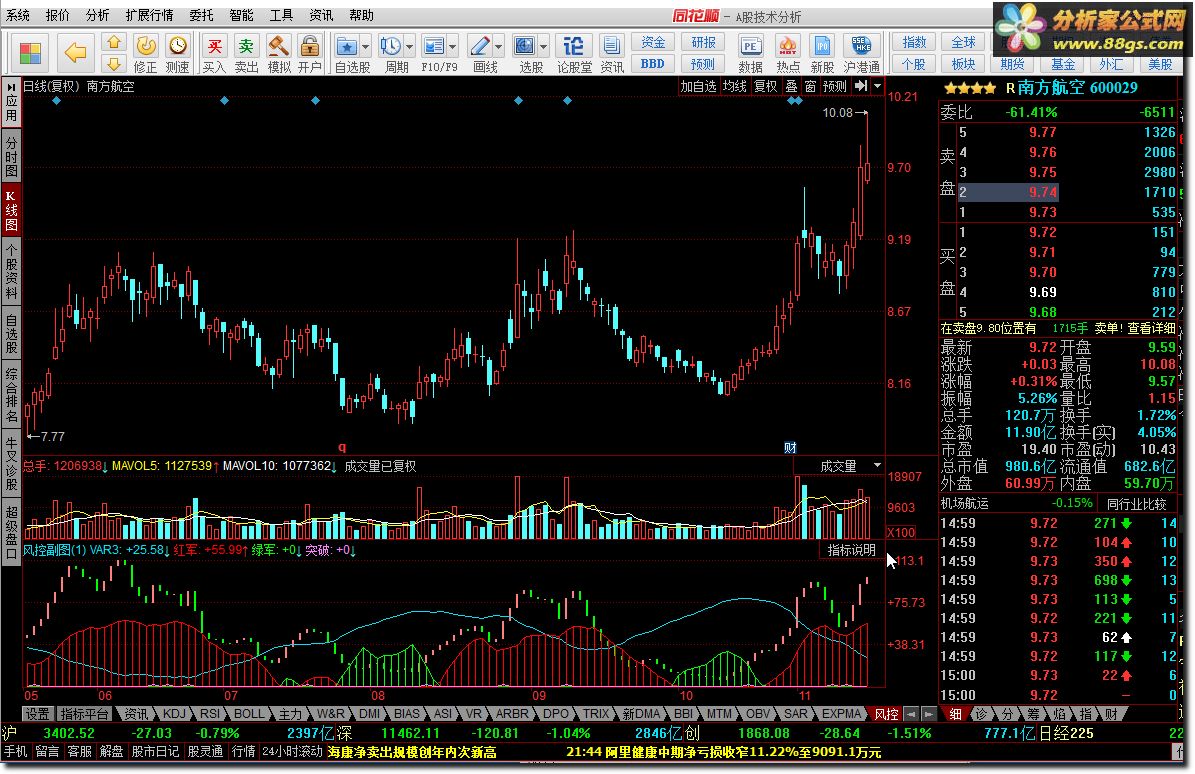
Task: Open 股市日记 in the bottom bar
Action: coord(155,752)
